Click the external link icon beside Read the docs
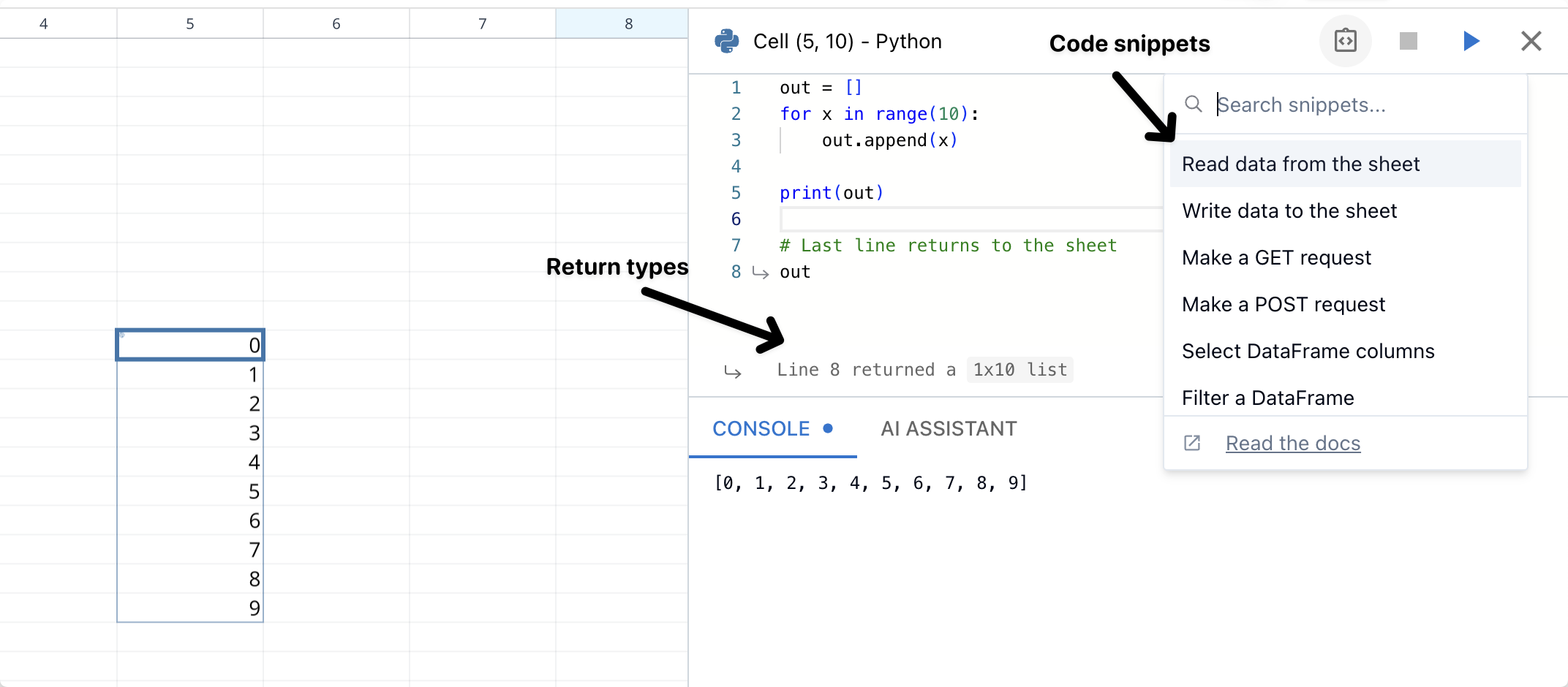This screenshot has height=687, width=1568. click(x=1192, y=443)
